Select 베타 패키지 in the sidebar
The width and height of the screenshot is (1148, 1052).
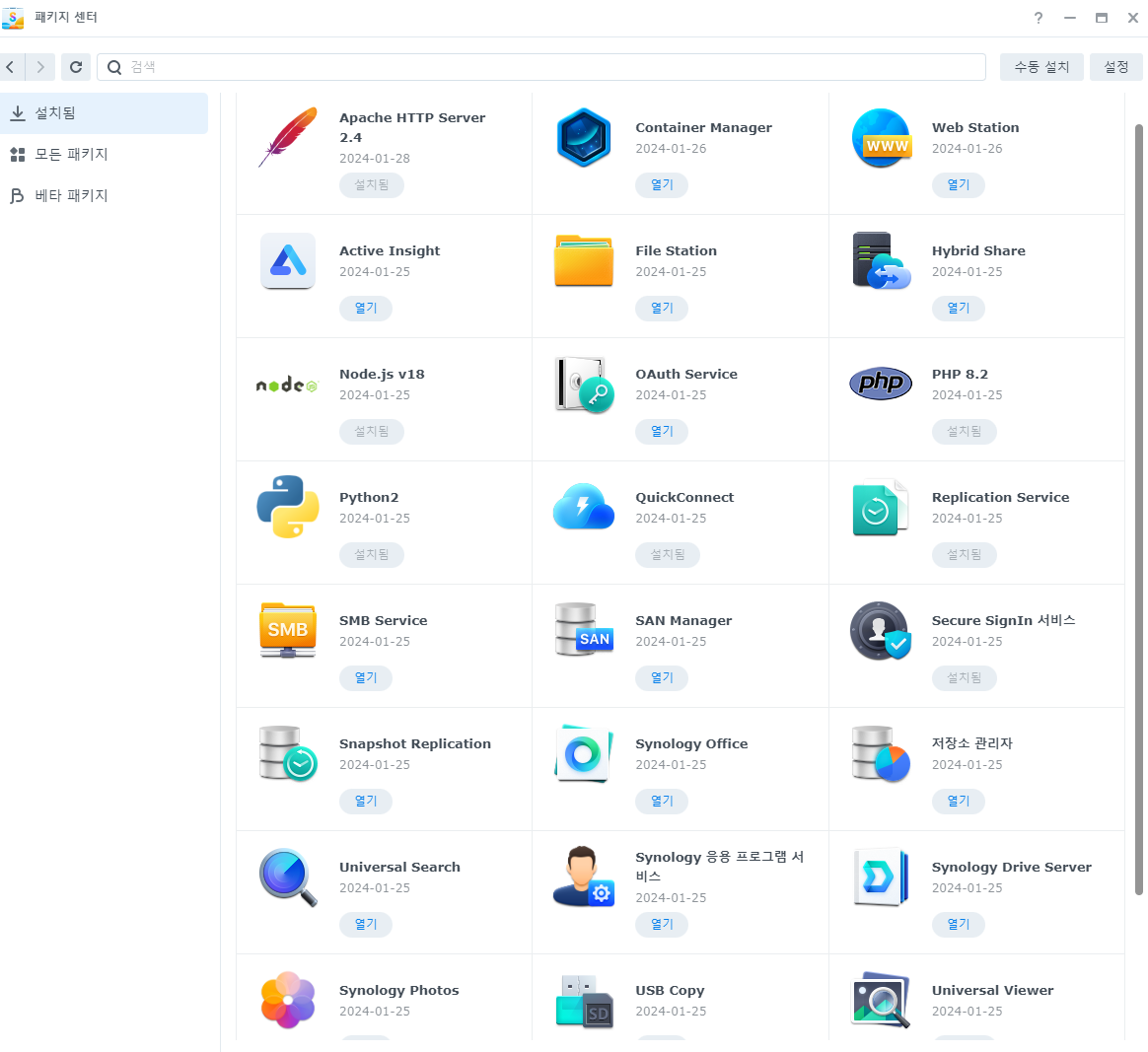point(104,195)
